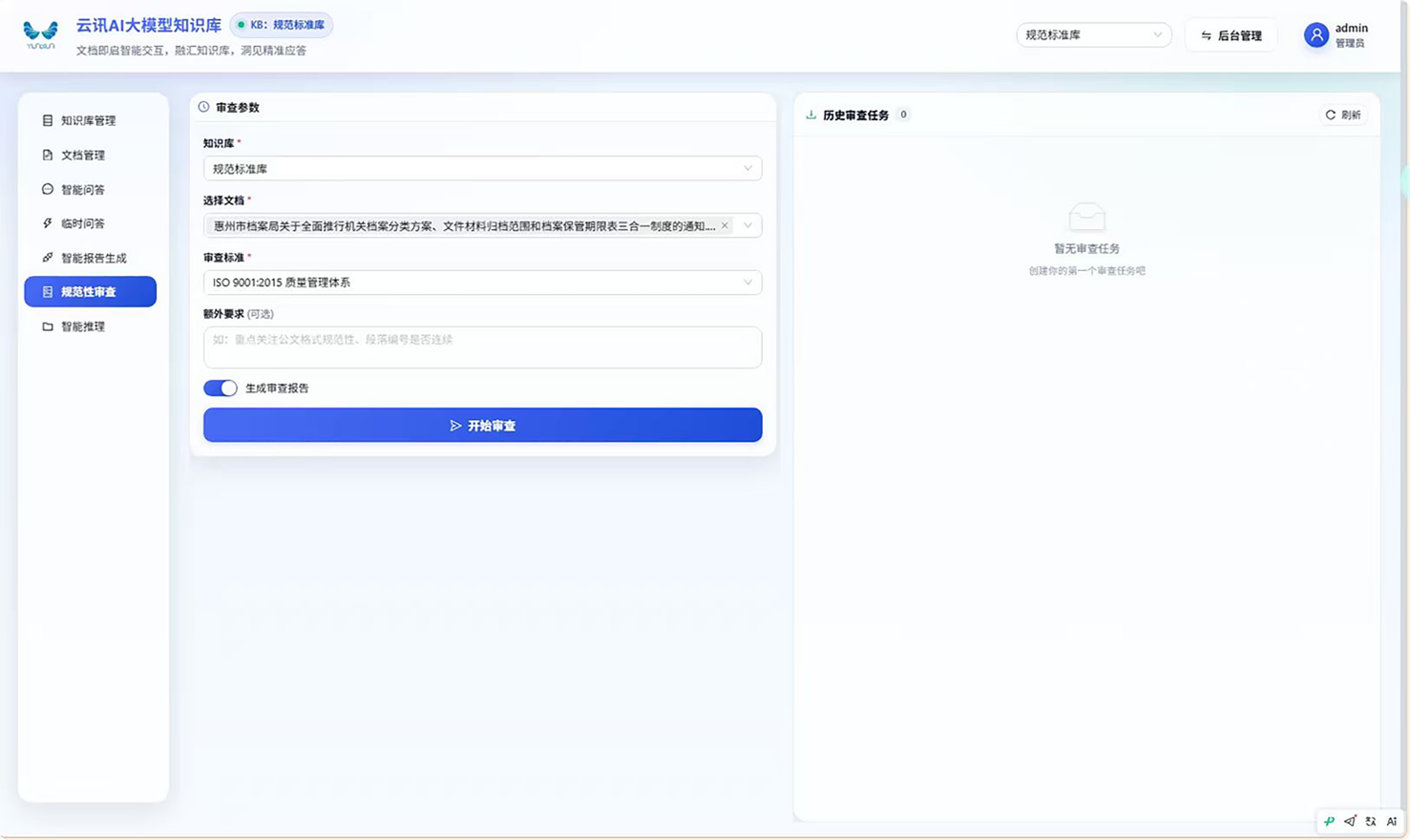Click the AI icon in bottom-right toolbar
The image size is (1410, 840).
point(1391,821)
